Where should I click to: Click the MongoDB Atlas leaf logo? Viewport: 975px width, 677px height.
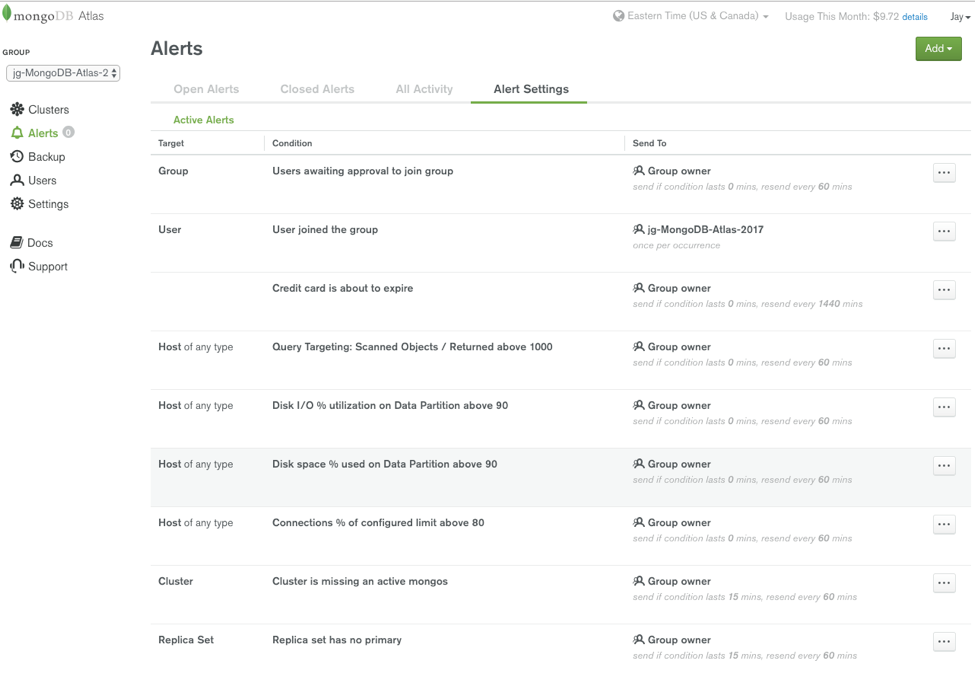click(x=7, y=16)
